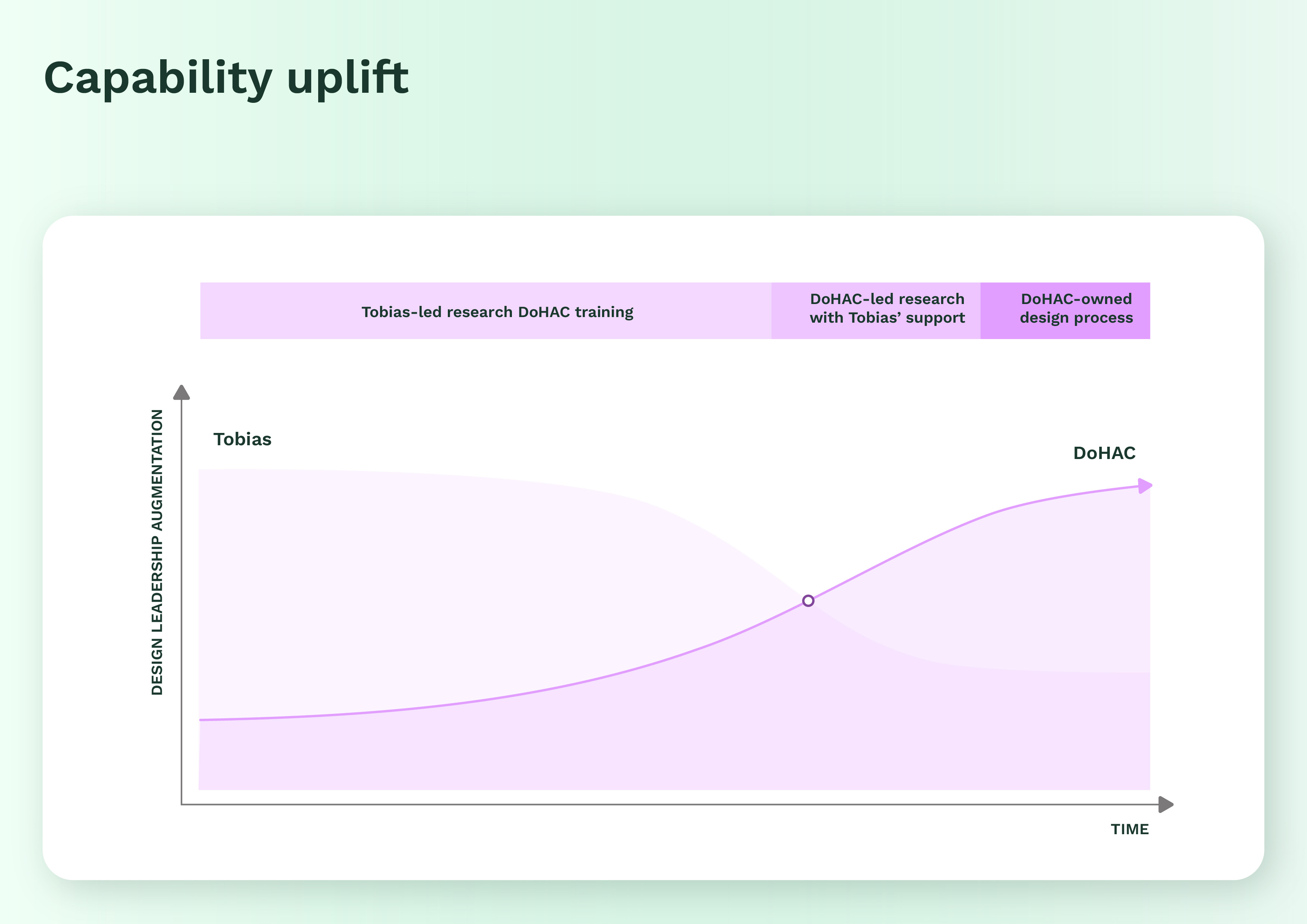This screenshot has height=924, width=1307.
Task: Click the TIME axis label
Action: (x=1129, y=829)
